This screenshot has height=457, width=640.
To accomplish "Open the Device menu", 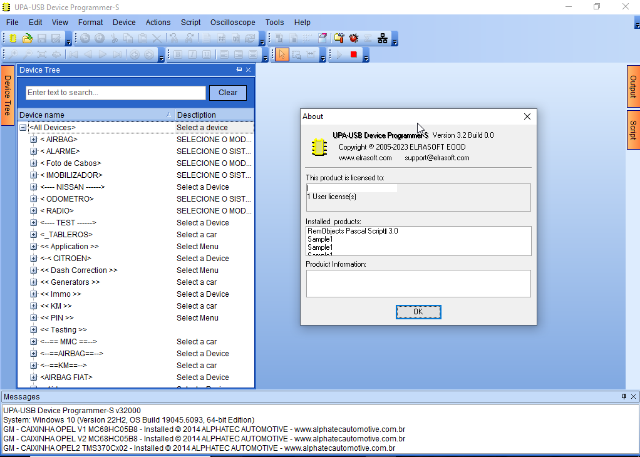I will tap(124, 22).
